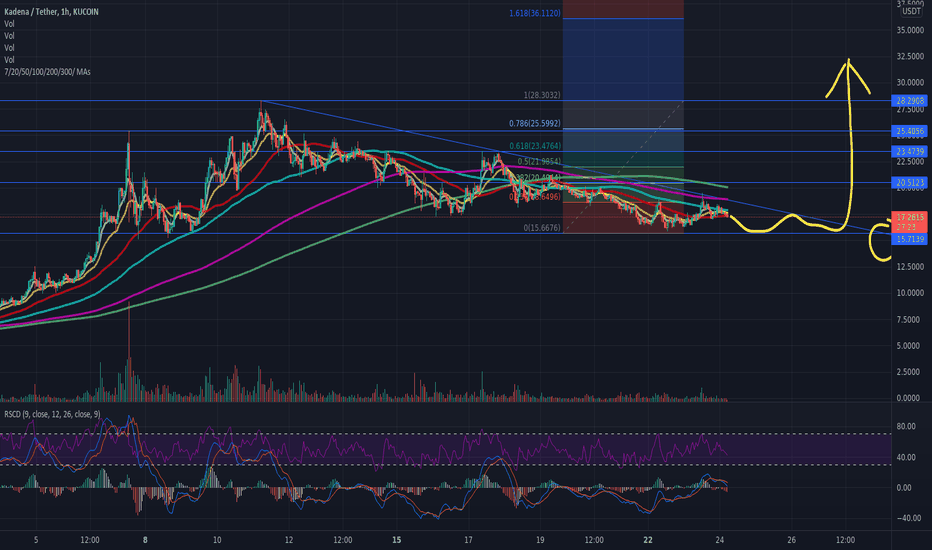The height and width of the screenshot is (550, 932).
Task: Select the 23.4739 price label
Action: pos(910,152)
